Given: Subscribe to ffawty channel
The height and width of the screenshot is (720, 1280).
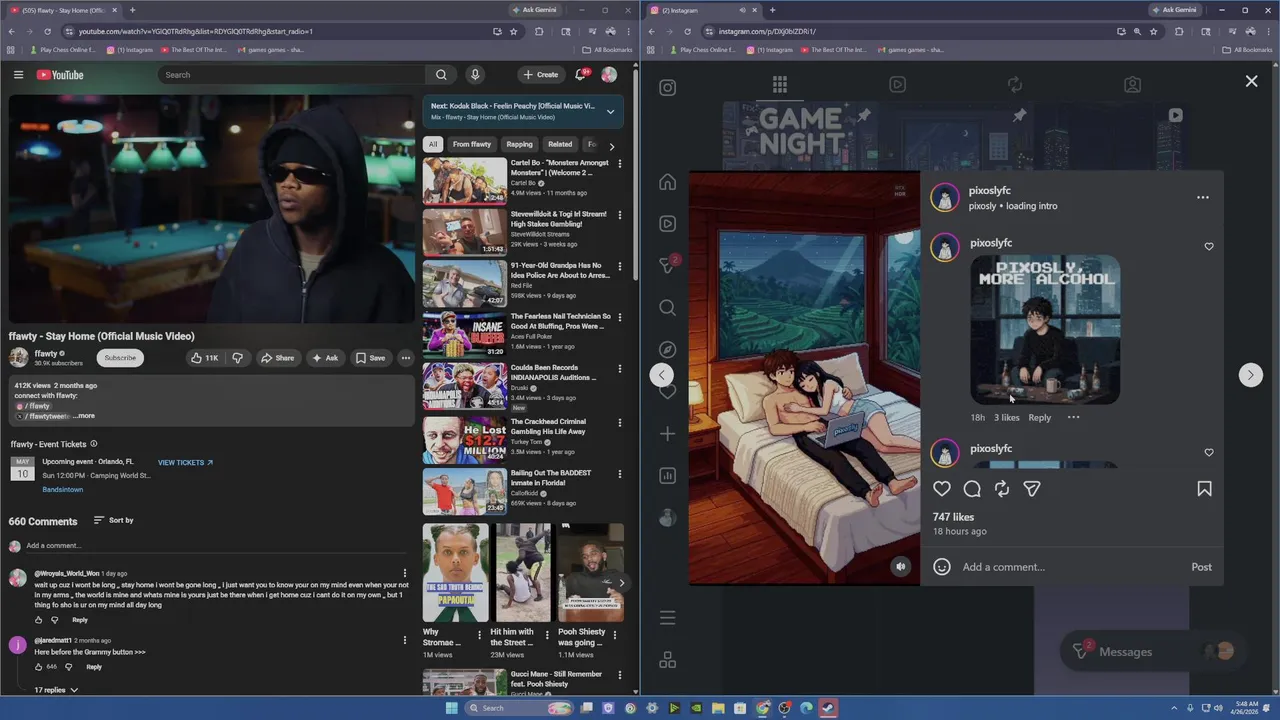Looking at the screenshot, I should [120, 358].
